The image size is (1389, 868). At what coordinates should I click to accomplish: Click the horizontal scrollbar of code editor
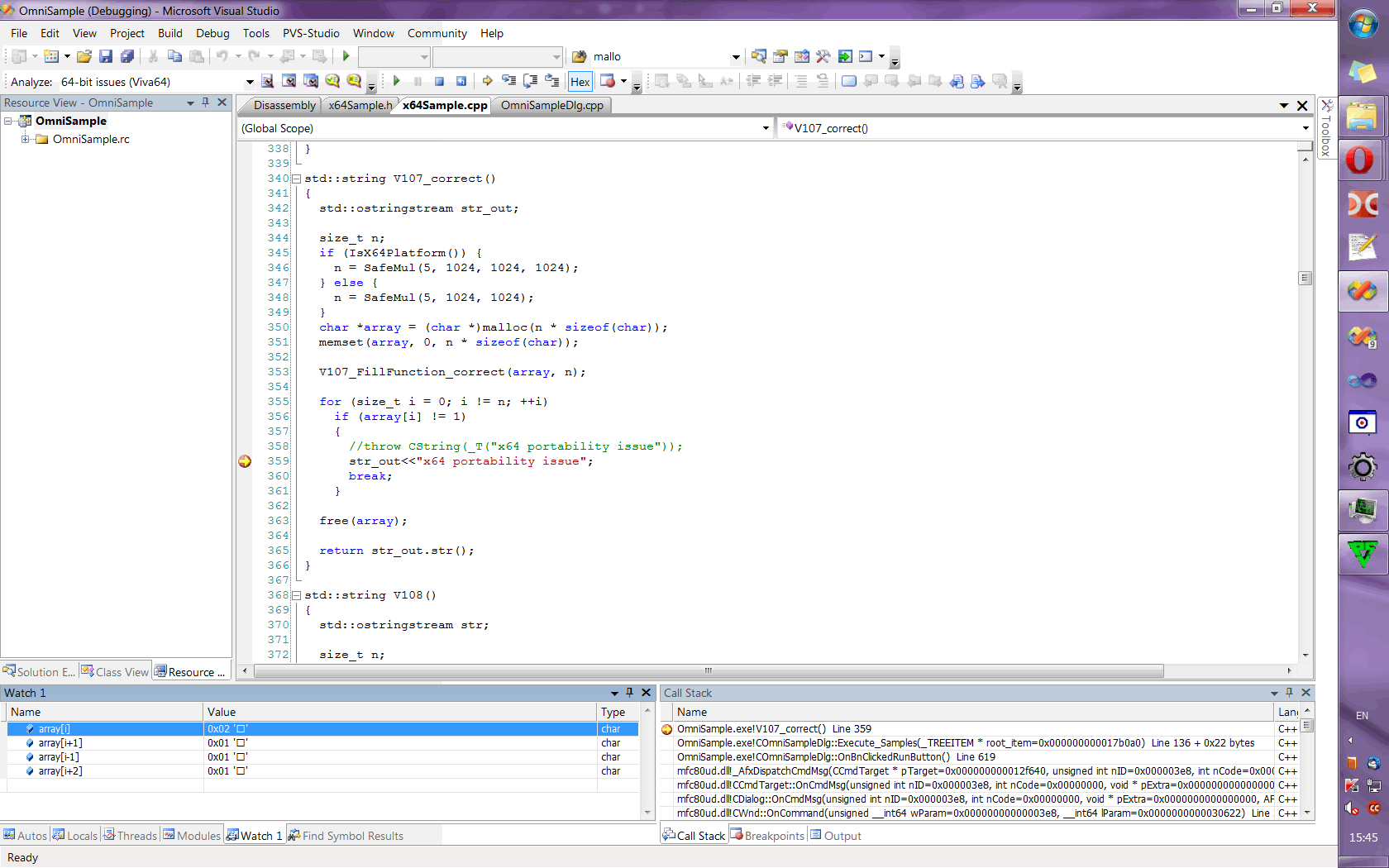point(709,670)
